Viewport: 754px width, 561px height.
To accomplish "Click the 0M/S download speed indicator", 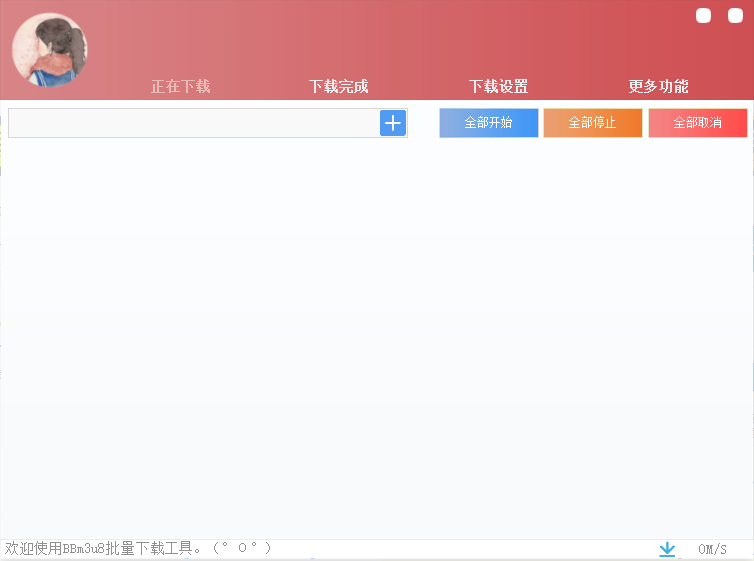I will pyautogui.click(x=712, y=549).
